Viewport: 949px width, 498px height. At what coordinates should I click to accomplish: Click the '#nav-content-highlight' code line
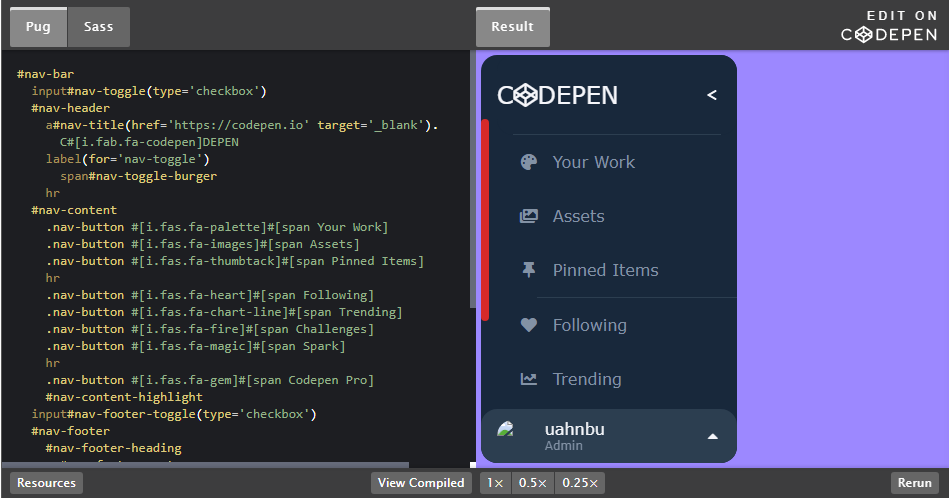pos(124,397)
